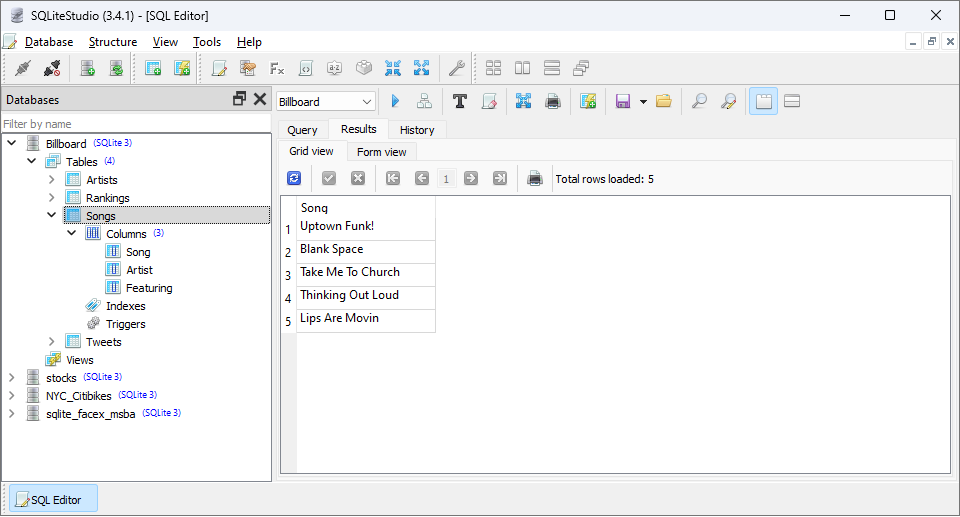Image resolution: width=960 pixels, height=517 pixels.
Task: Click the page number field showing 1
Action: [x=446, y=179]
